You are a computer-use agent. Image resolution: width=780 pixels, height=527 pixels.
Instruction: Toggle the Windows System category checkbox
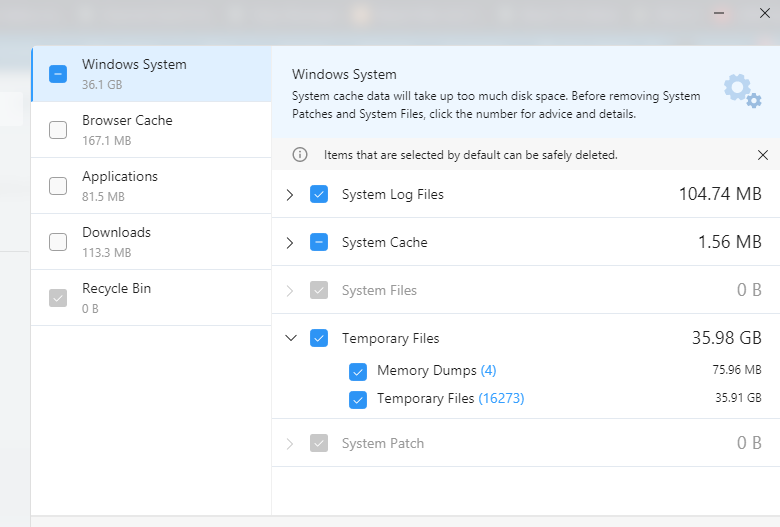pos(58,74)
